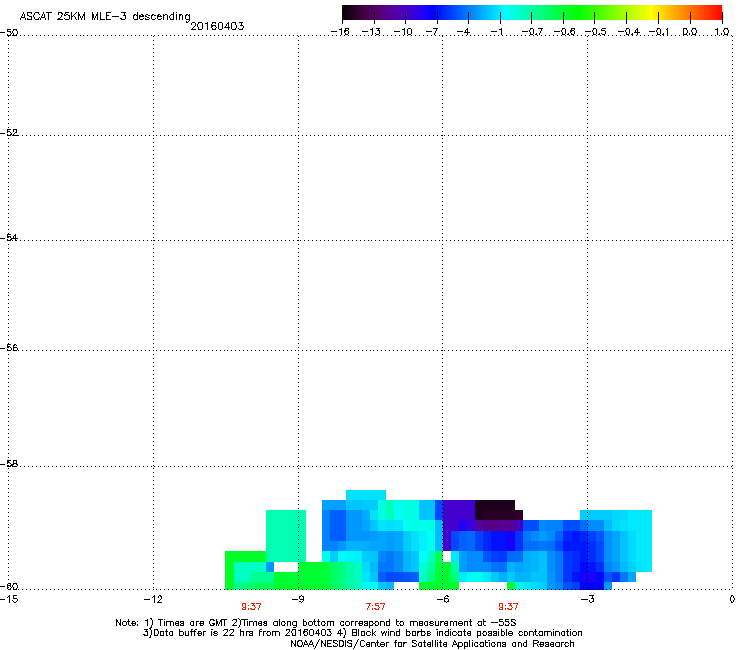Click the -0.1 color scale label

point(659,32)
